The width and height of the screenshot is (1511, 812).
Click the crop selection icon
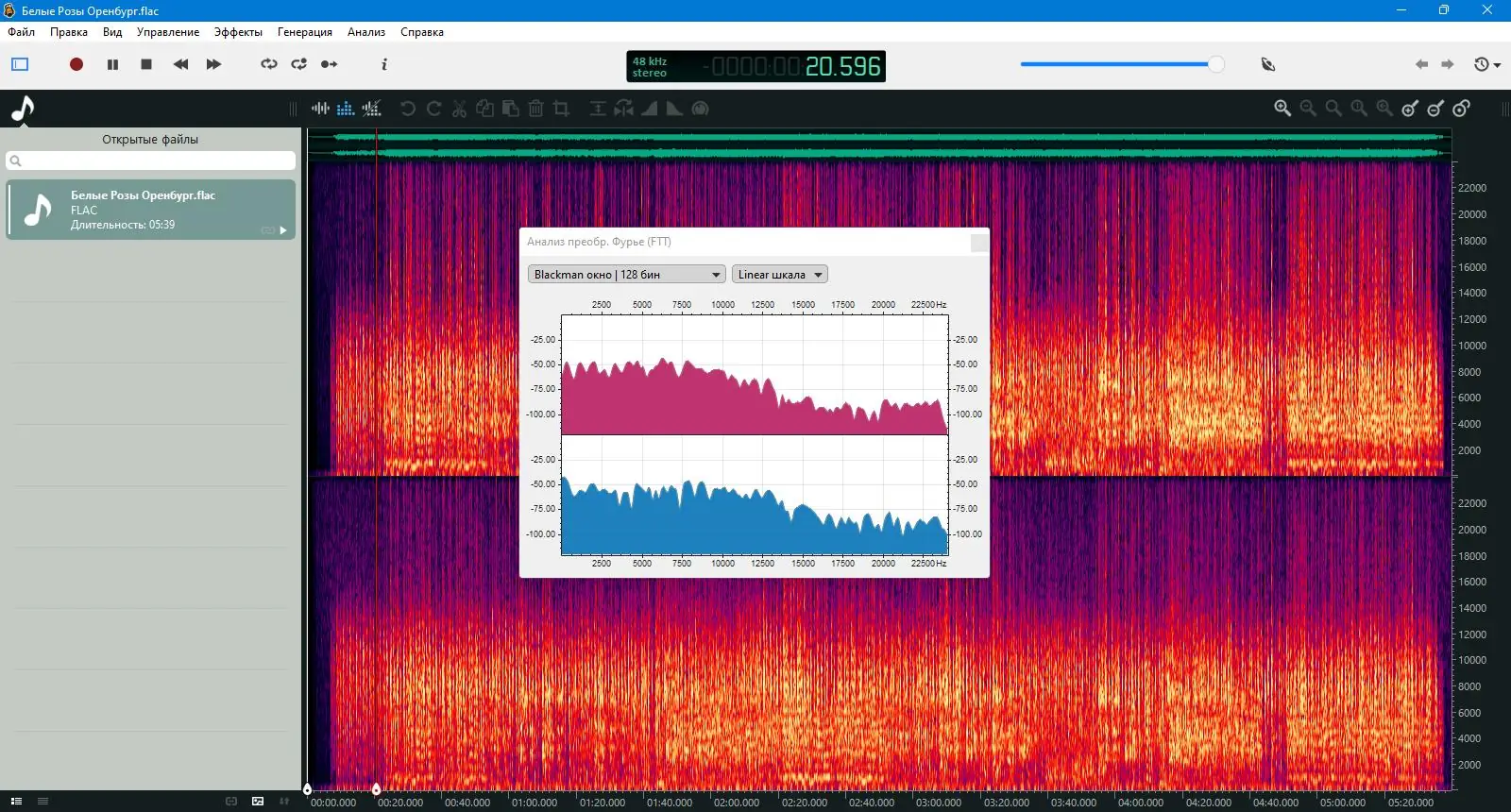click(561, 109)
